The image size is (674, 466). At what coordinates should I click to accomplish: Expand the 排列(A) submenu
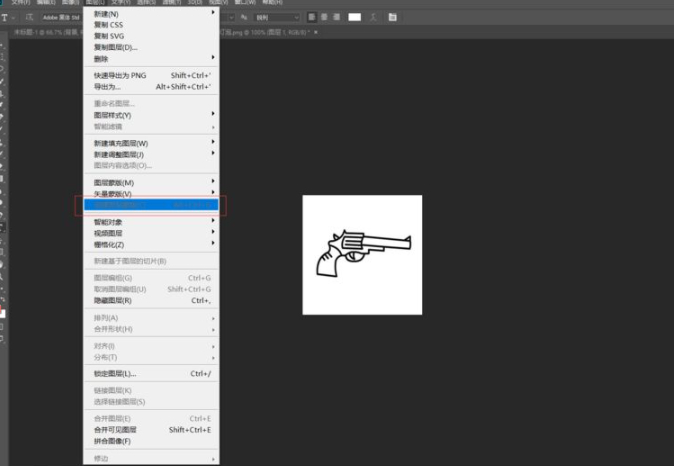151,318
